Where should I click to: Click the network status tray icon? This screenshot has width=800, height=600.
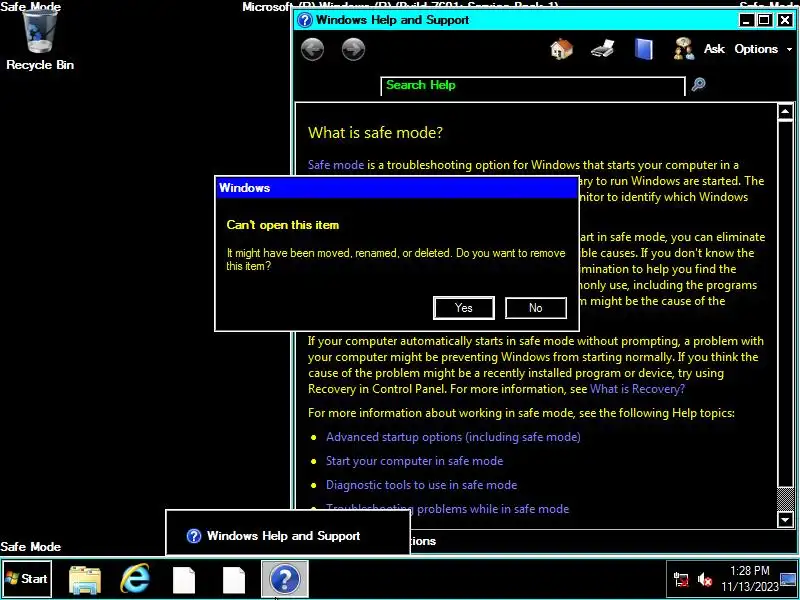tap(681, 580)
